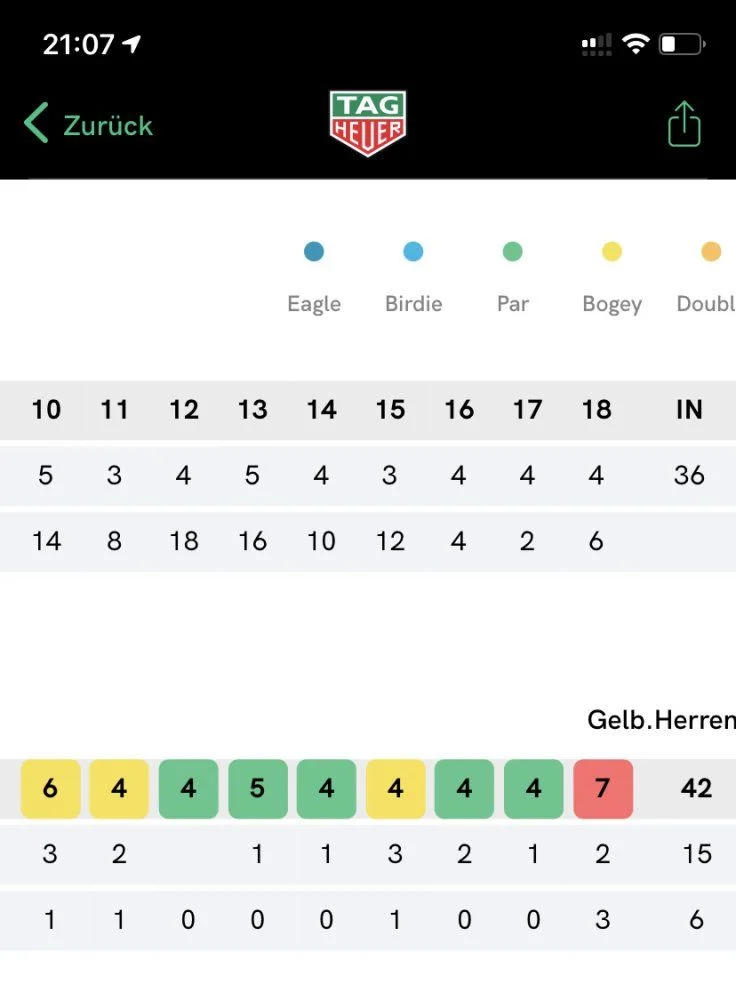
Task: Select the Eagle dark-blue legend dot
Action: (314, 251)
